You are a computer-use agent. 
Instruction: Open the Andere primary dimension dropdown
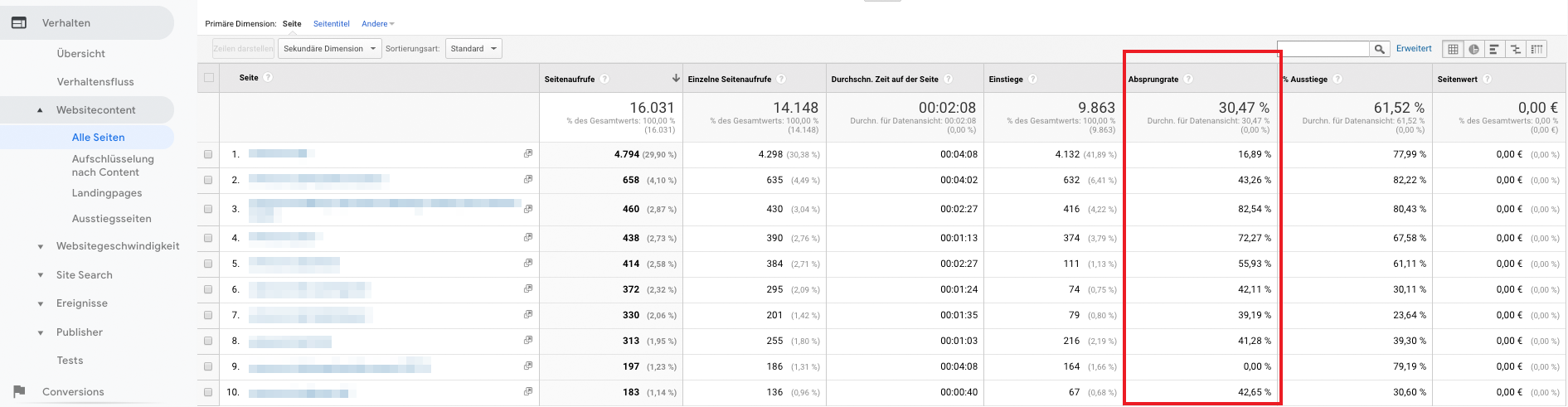tap(377, 24)
